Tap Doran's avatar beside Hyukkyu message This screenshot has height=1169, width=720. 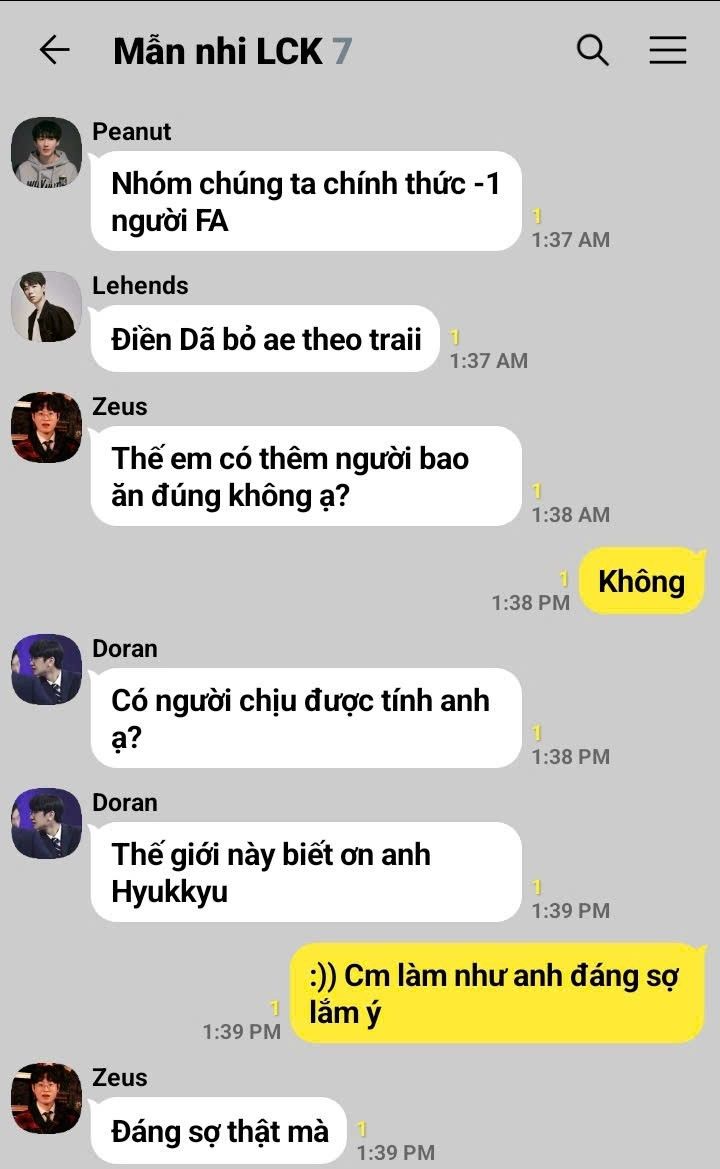tap(46, 823)
